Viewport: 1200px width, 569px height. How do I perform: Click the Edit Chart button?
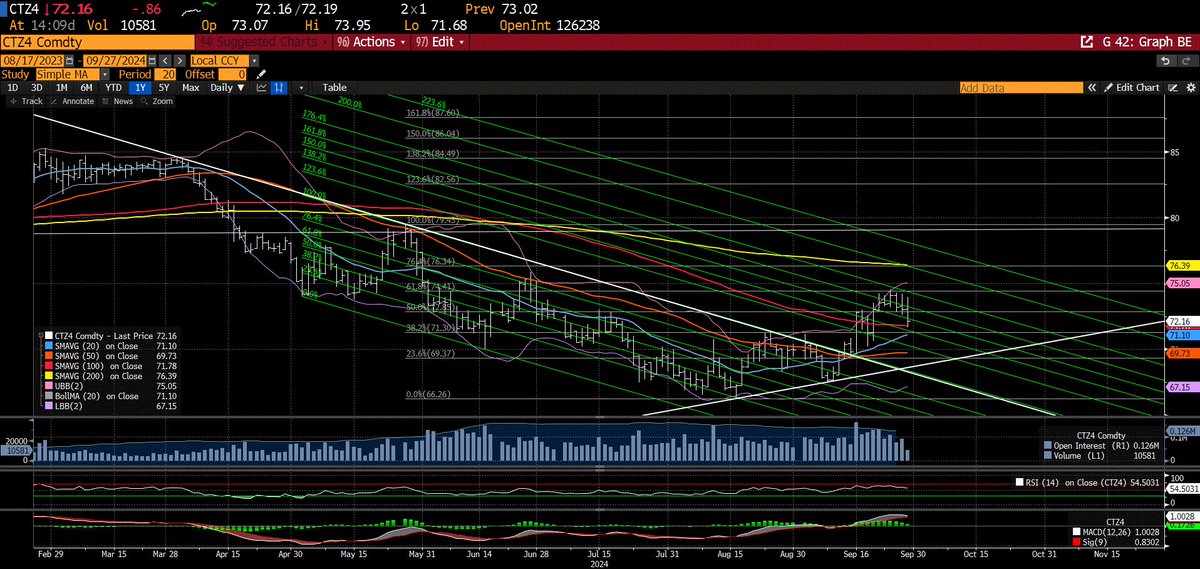pyautogui.click(x=1131, y=88)
